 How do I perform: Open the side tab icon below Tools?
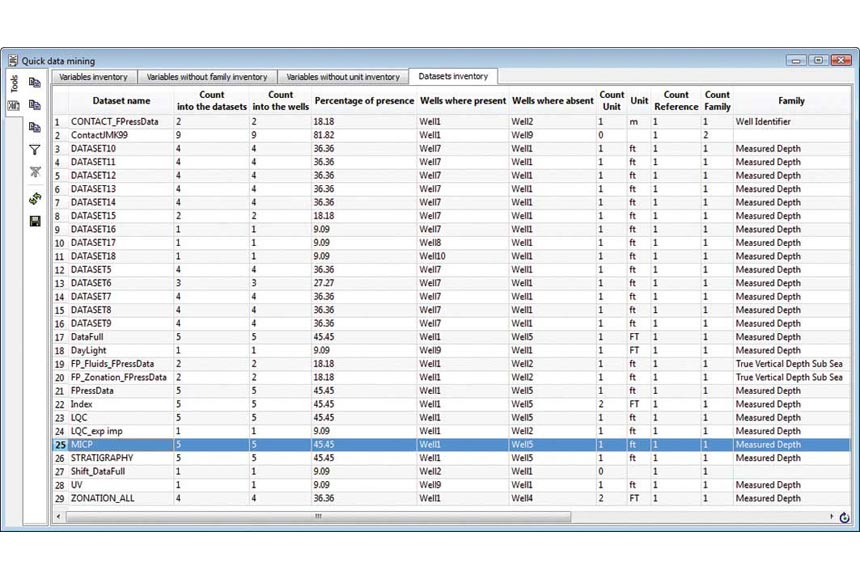tap(14, 106)
